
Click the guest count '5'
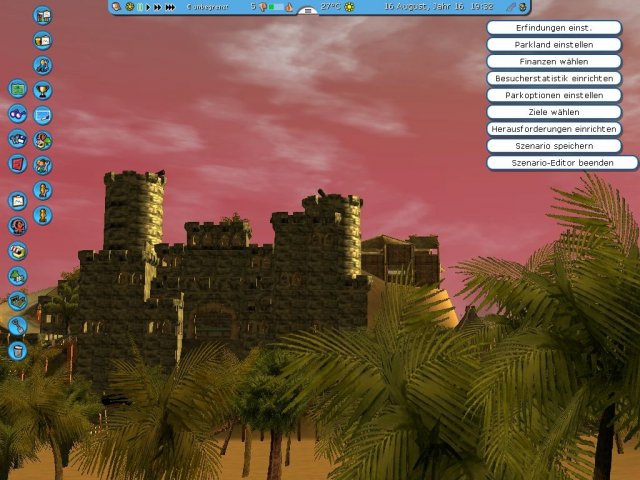253,7
